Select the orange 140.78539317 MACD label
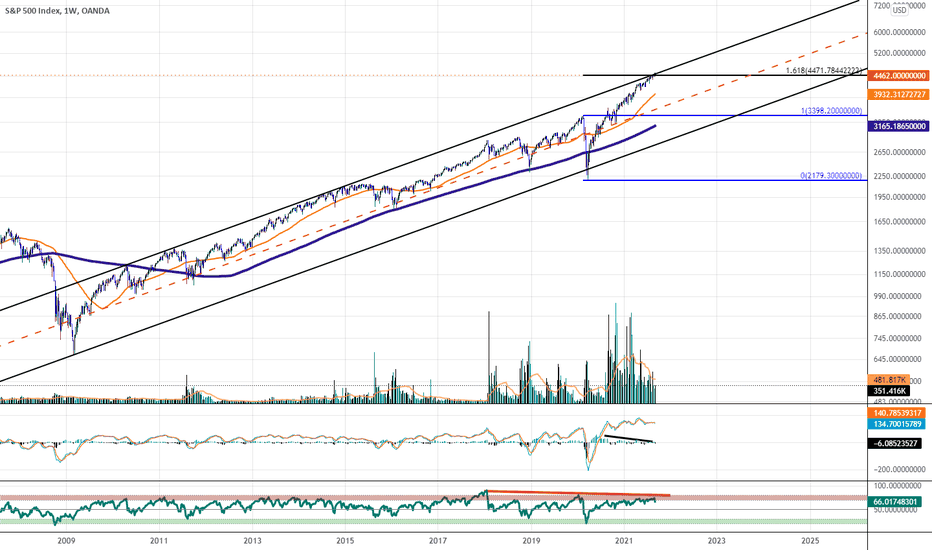Viewport: 932px width, 550px height. (x=896, y=413)
